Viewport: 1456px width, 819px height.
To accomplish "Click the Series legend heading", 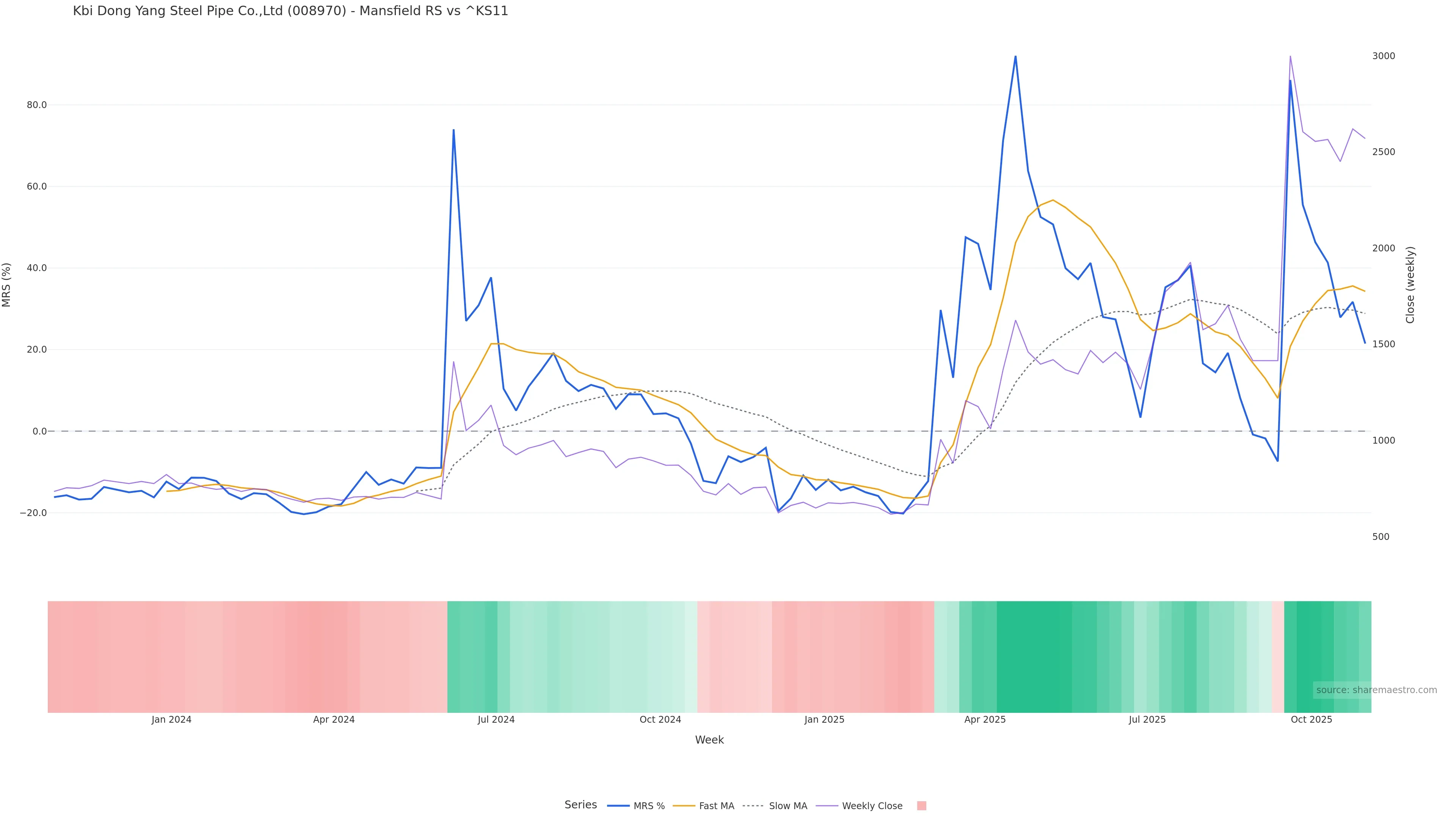I will [x=581, y=805].
